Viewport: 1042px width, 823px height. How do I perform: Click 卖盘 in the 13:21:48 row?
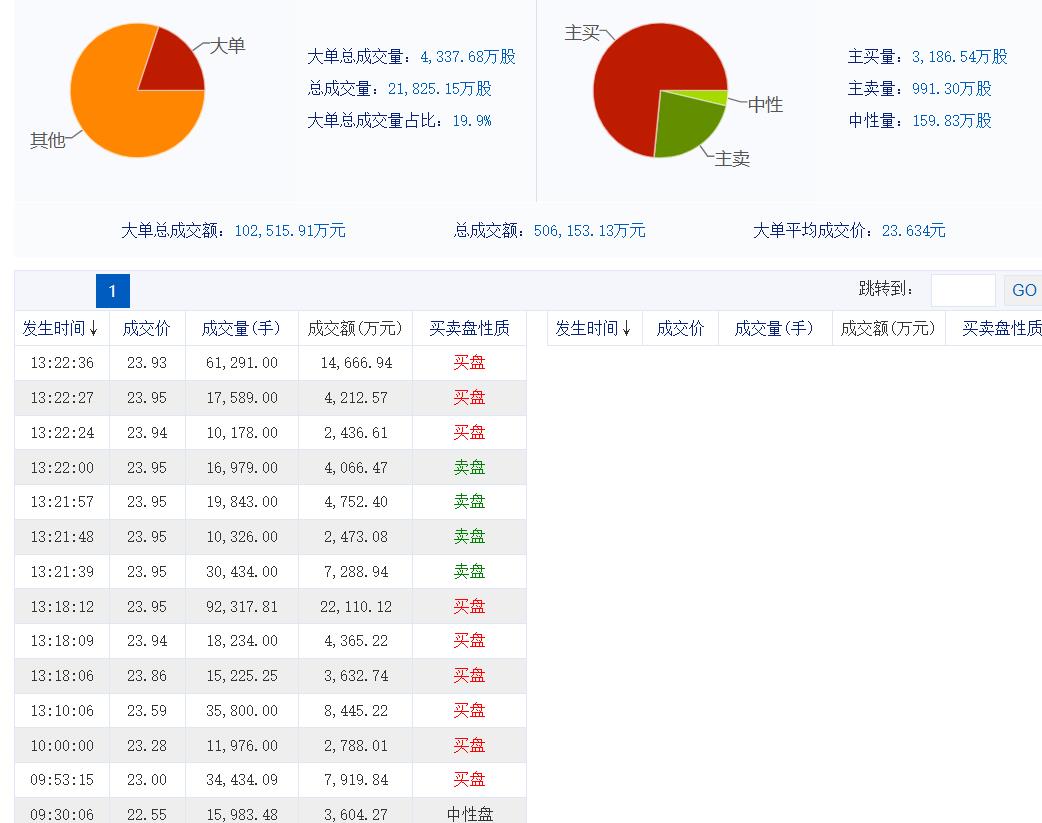pos(469,536)
